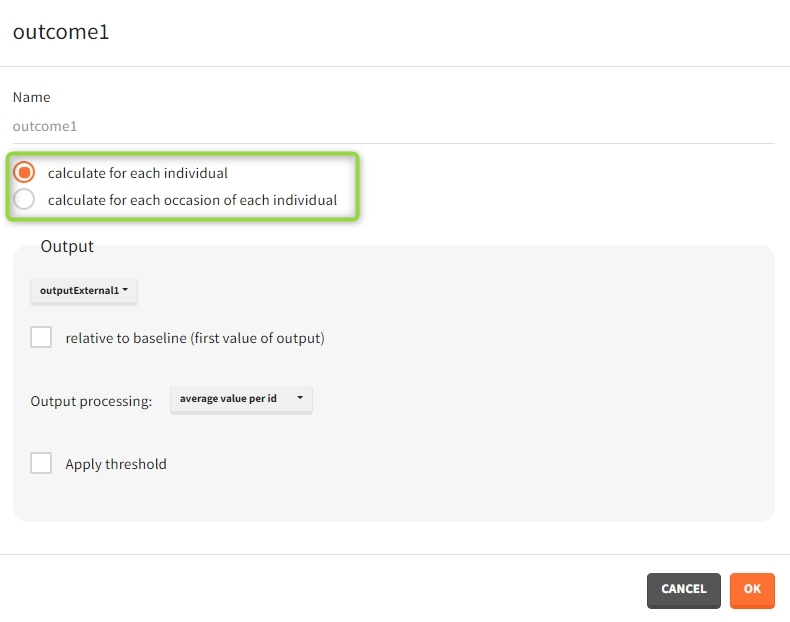Click the 'outcome1' dialog title
Screen dimensions: 790x622
[x=61, y=32]
